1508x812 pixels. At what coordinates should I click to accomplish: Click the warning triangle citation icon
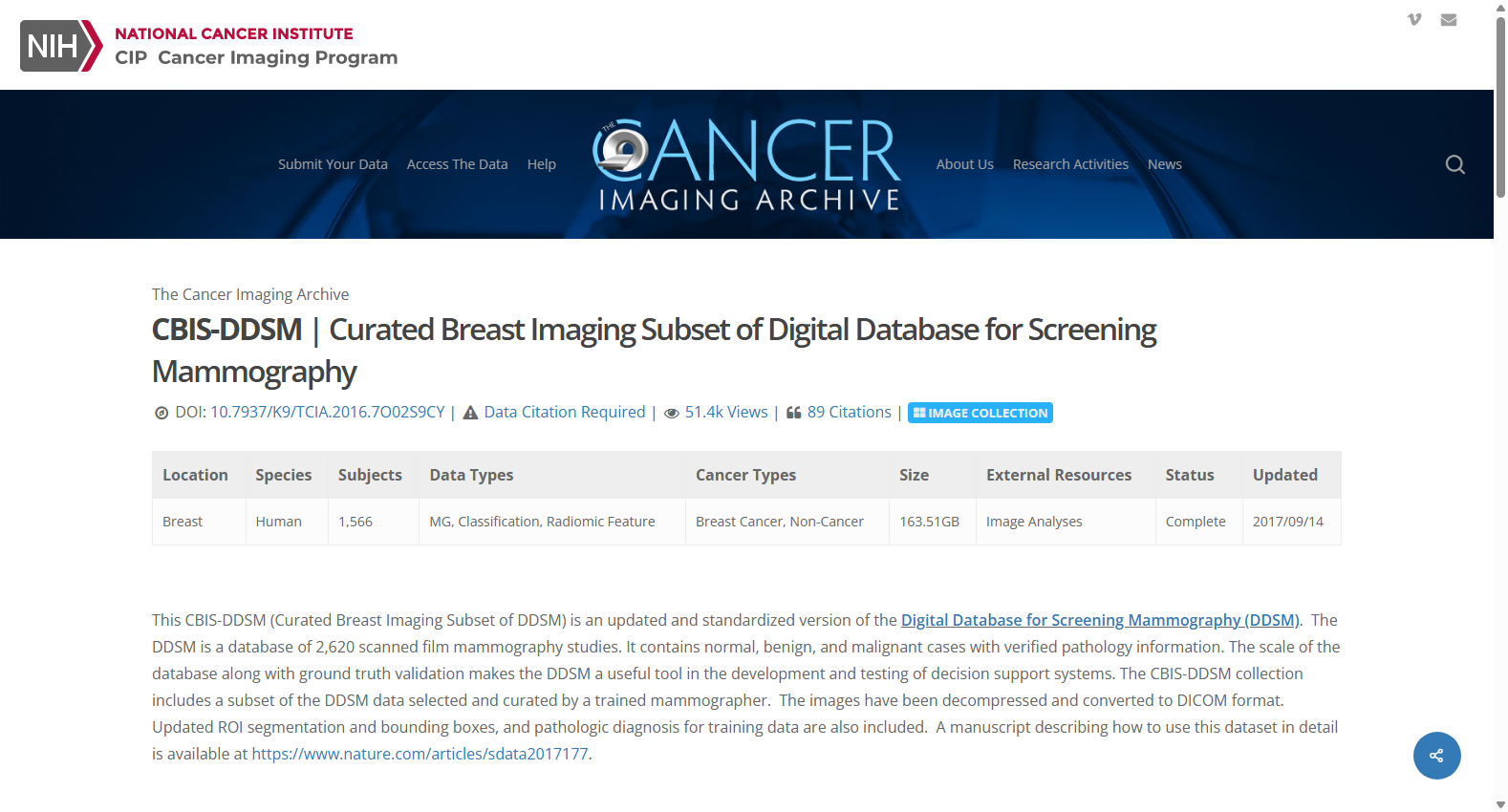click(x=470, y=413)
